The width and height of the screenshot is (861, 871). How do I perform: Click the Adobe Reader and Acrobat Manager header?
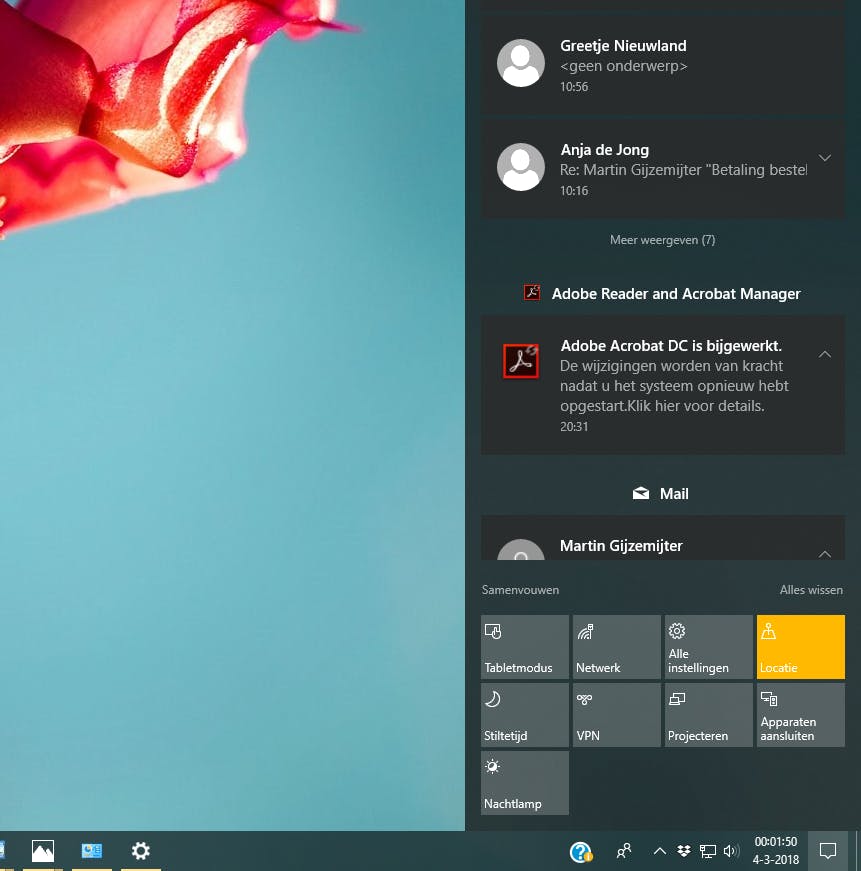coord(676,293)
